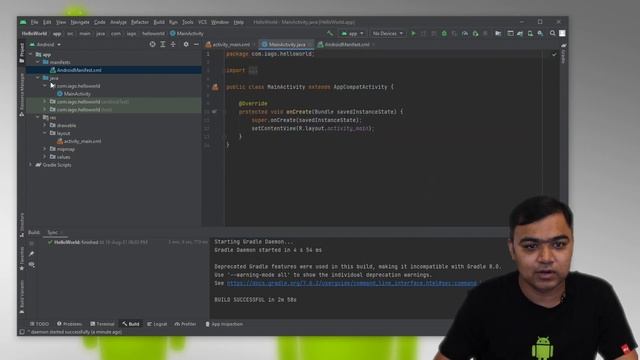Select AndroidManifest.xml in the project tree

pyautogui.click(x=79, y=70)
